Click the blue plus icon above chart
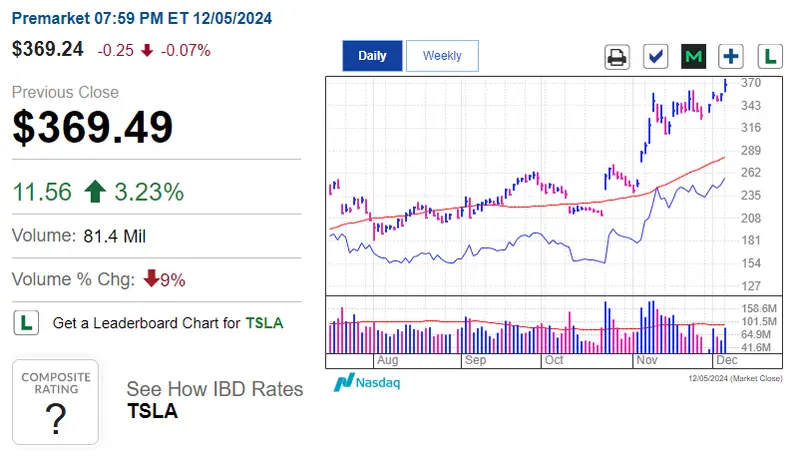The width and height of the screenshot is (800, 457). coord(731,57)
